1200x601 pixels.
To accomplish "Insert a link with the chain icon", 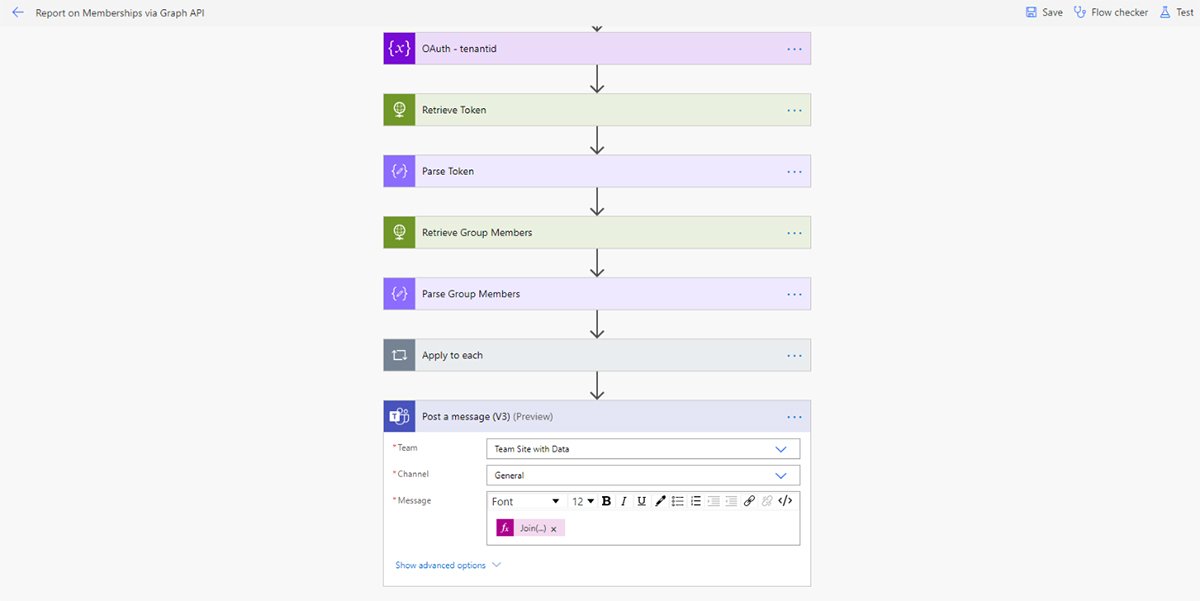I will point(749,501).
